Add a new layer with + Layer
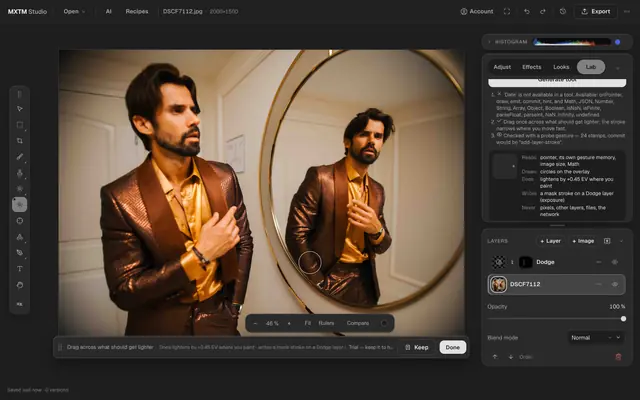The height and width of the screenshot is (400, 640). tap(550, 241)
